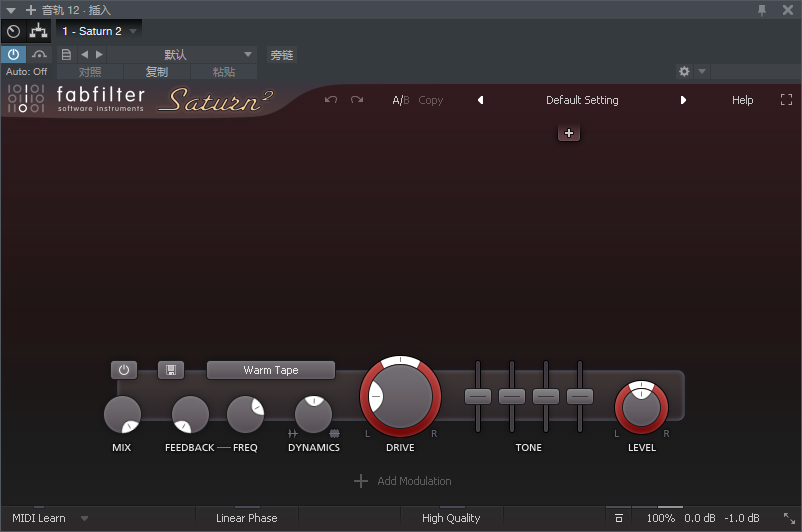The height and width of the screenshot is (532, 802).
Task: Click the first TONE slider handle
Action: pos(478,396)
